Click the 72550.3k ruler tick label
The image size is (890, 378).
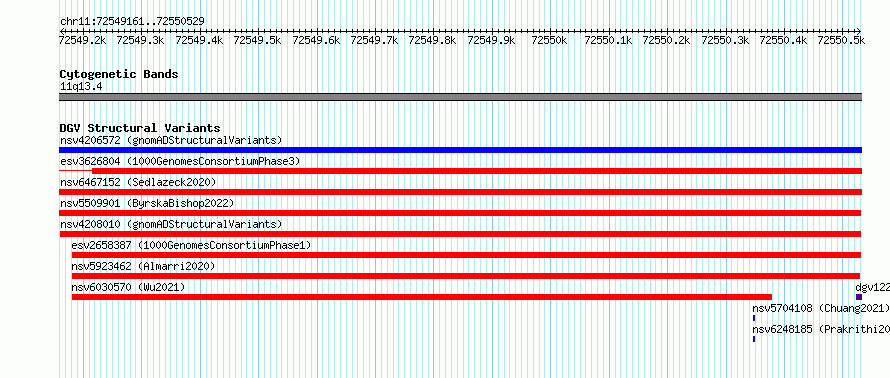pyautogui.click(x=725, y=40)
